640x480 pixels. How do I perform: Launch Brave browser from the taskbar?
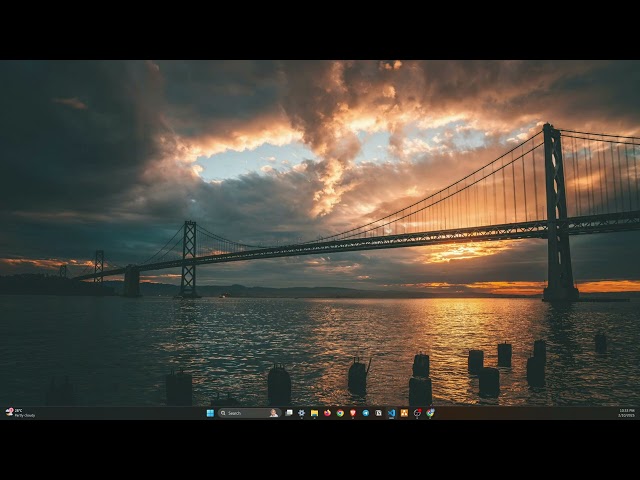(353, 413)
